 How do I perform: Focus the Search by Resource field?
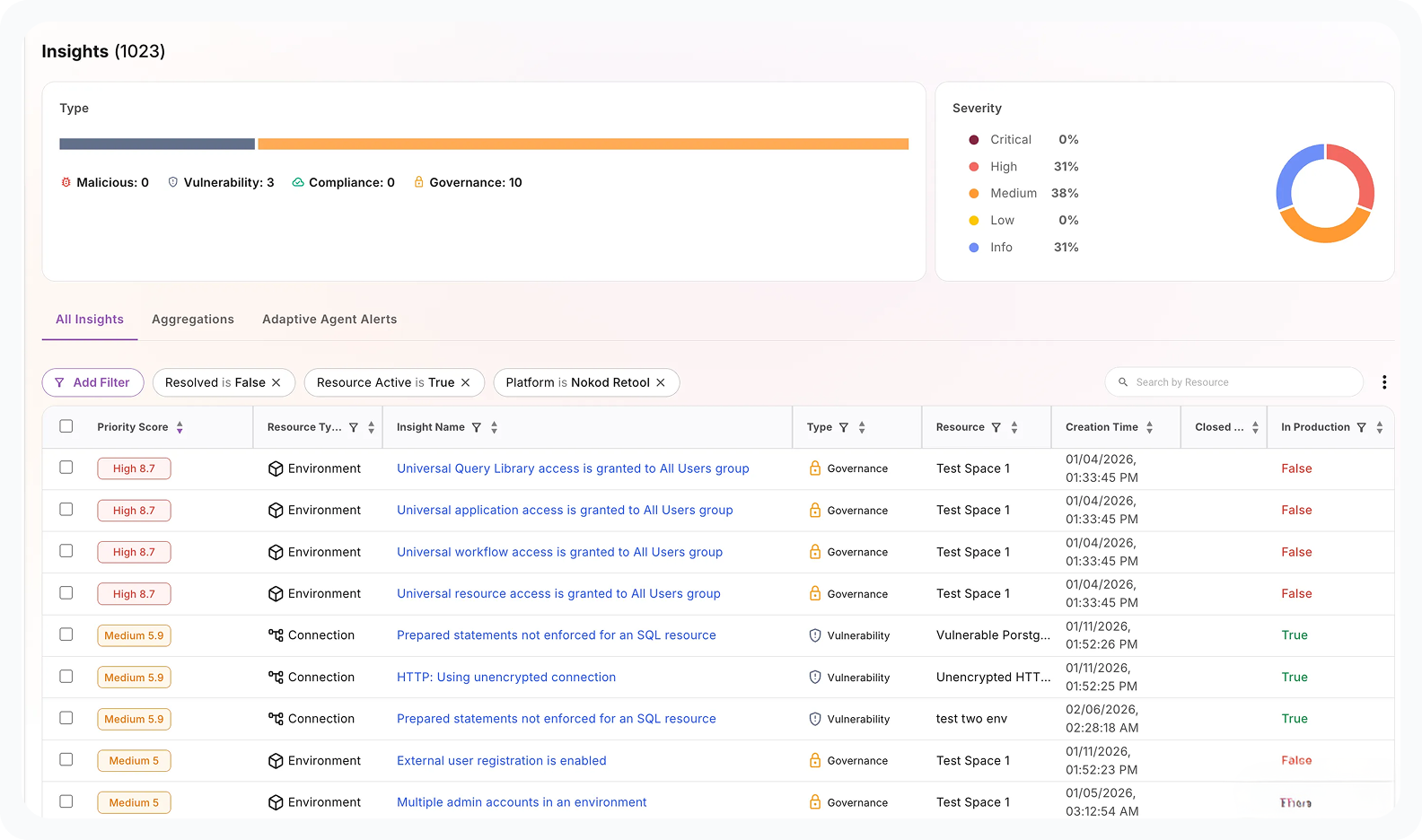[1234, 382]
